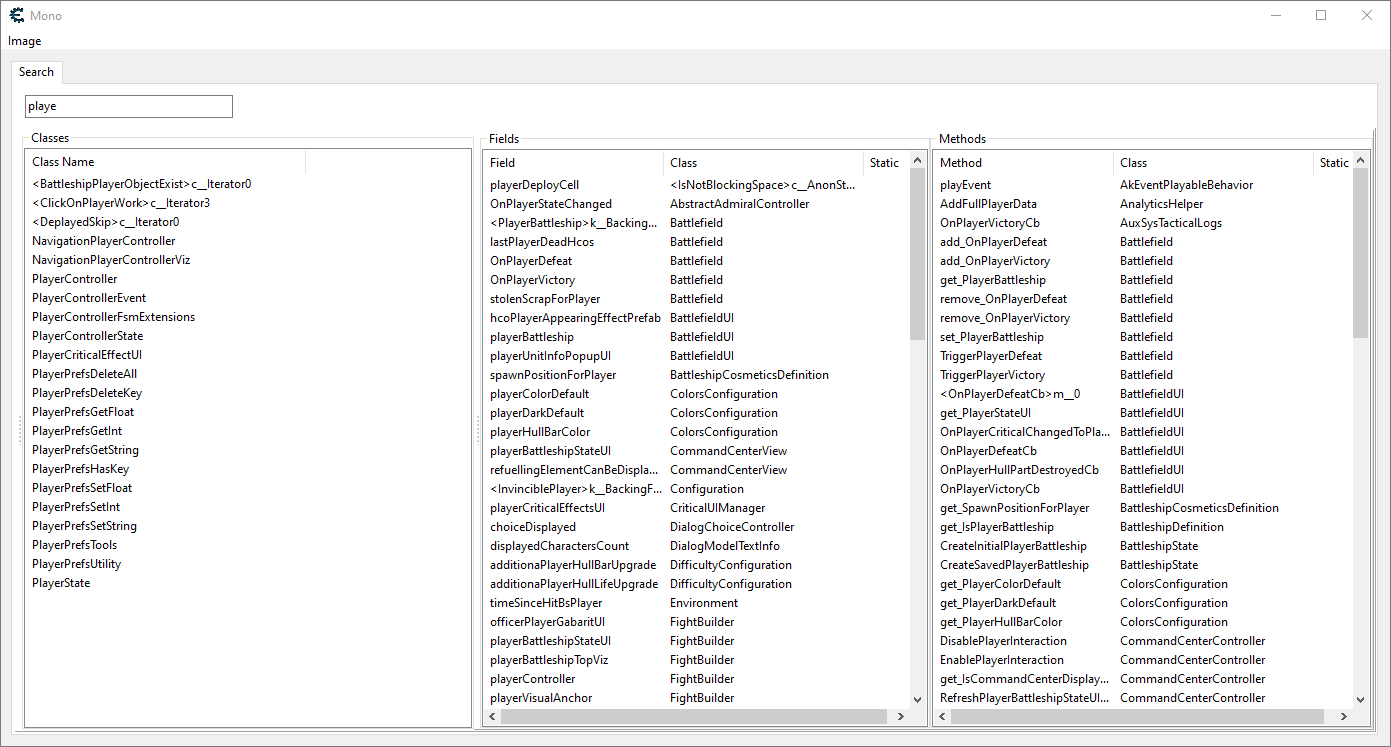The height and width of the screenshot is (747, 1391).
Task: Click the Cheat Engine icon in title bar
Action: 17,15
